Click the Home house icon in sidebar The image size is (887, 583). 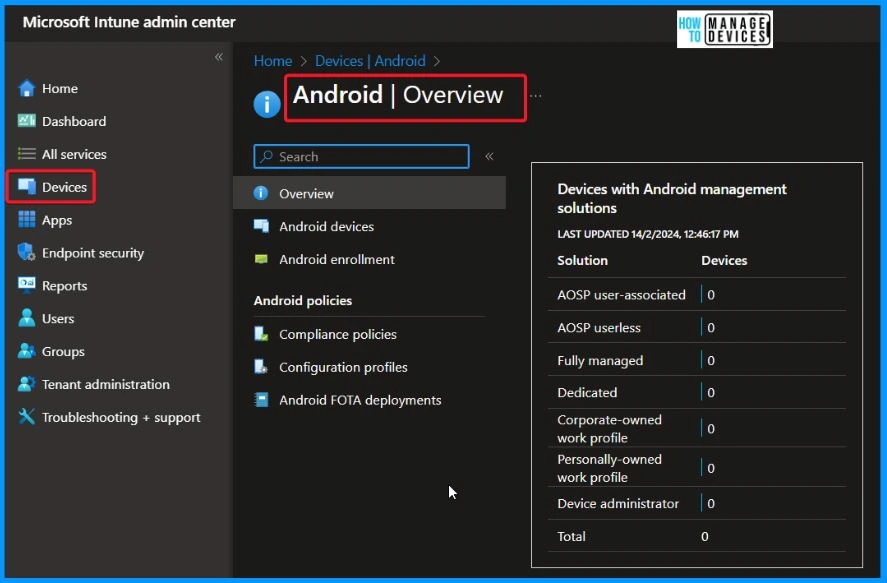[27, 88]
